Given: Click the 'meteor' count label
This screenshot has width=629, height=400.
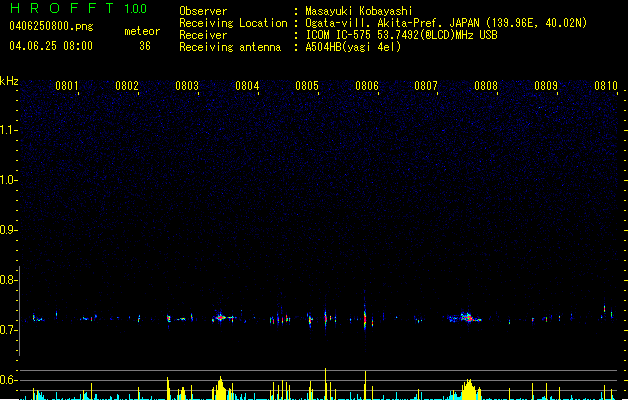Looking at the screenshot, I should [142, 31].
